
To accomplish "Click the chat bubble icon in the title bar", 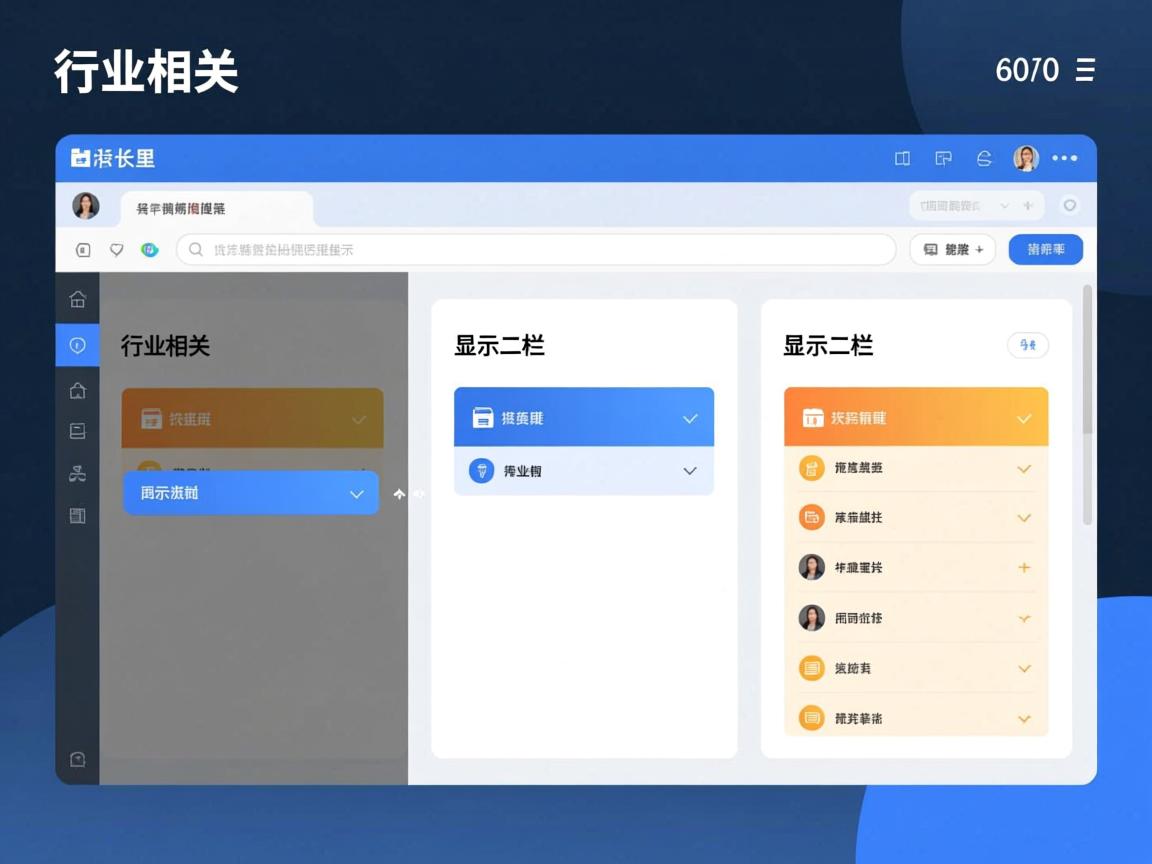I will click(x=943, y=158).
